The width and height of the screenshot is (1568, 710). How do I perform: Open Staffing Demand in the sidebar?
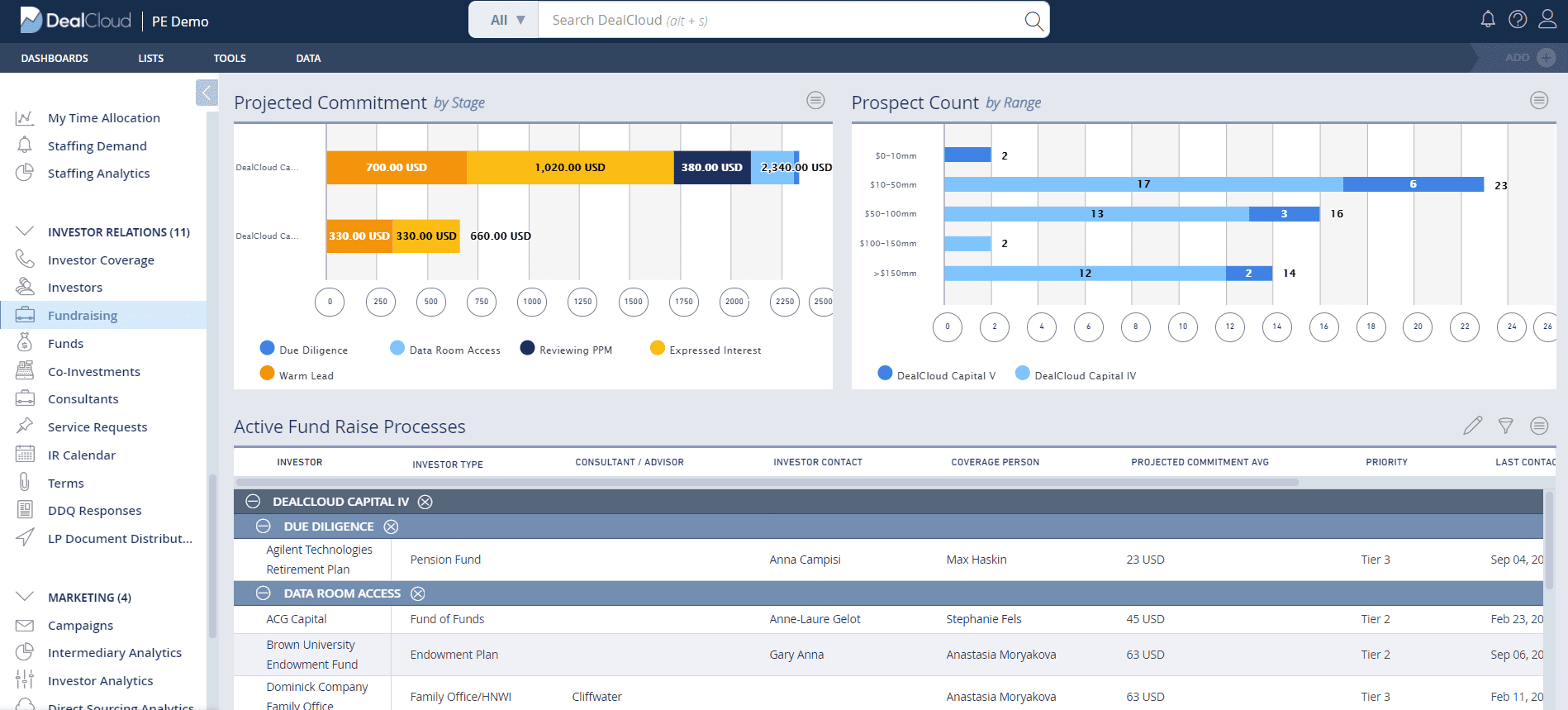click(x=97, y=146)
